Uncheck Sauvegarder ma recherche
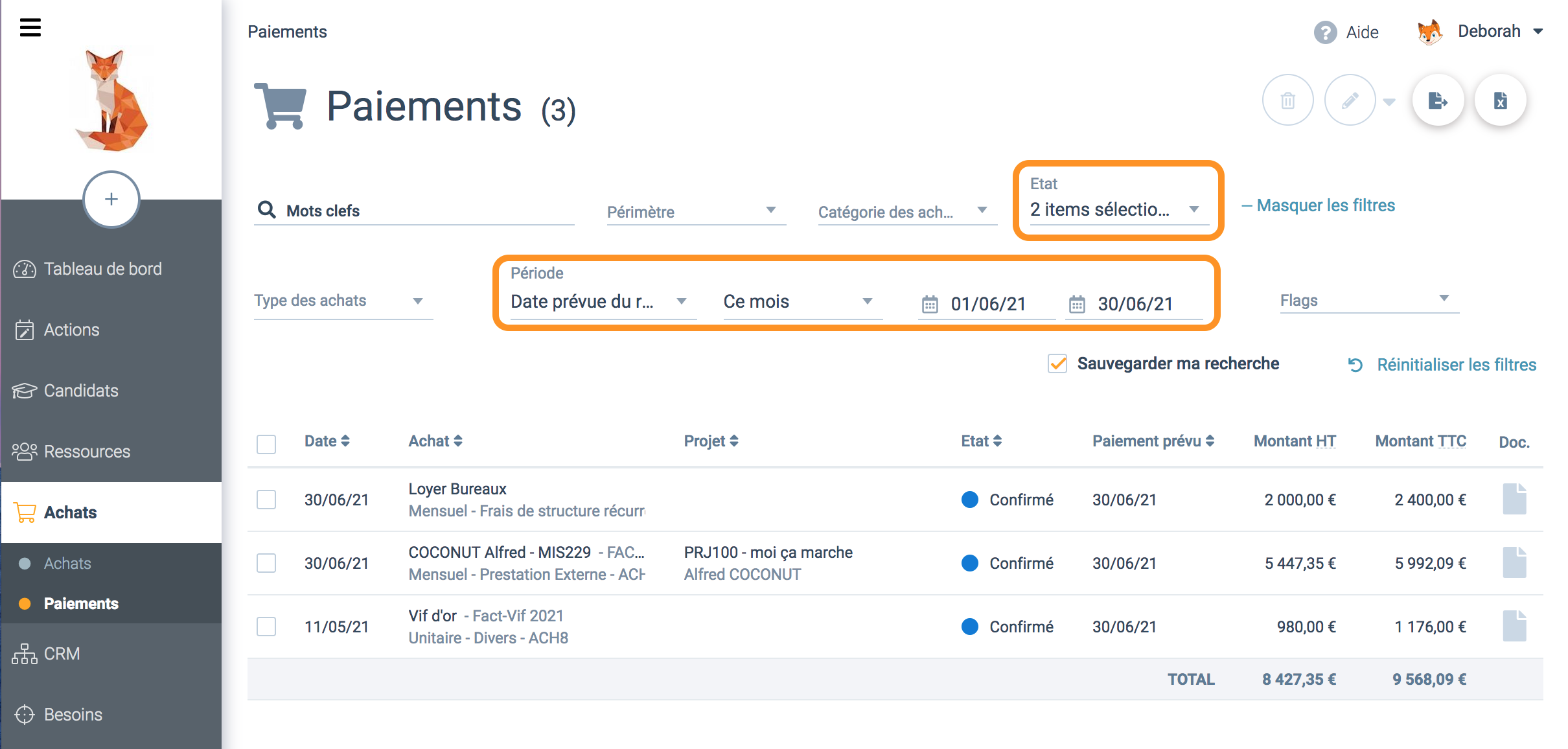 point(1057,363)
